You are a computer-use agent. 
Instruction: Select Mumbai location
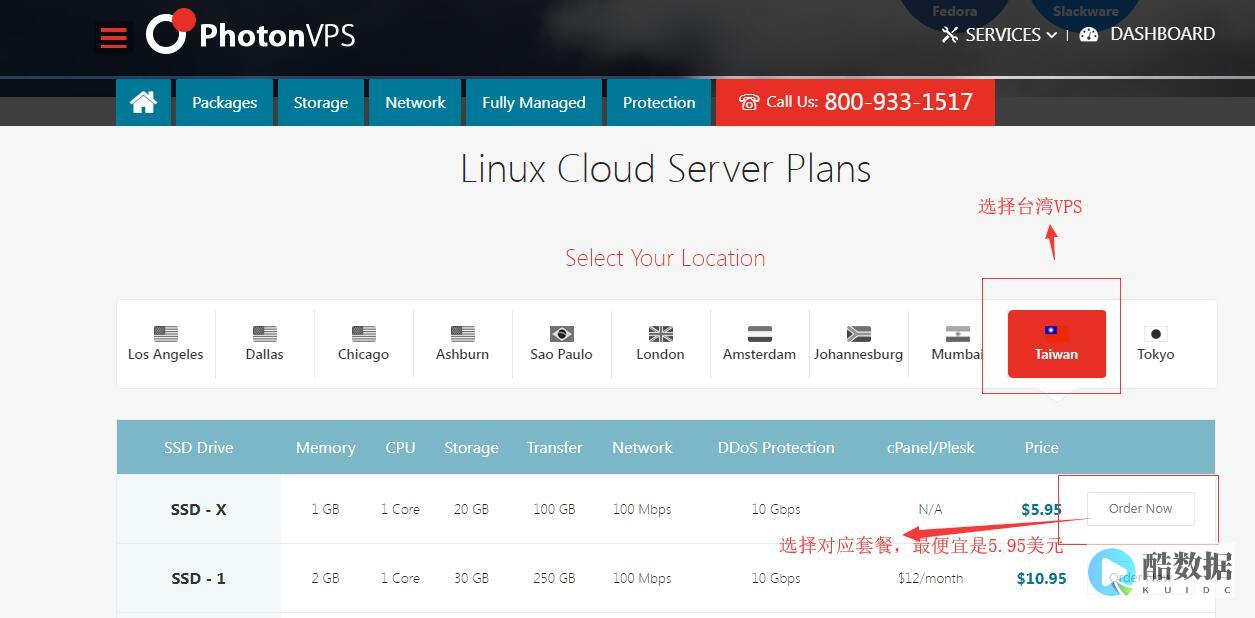[x=957, y=344]
